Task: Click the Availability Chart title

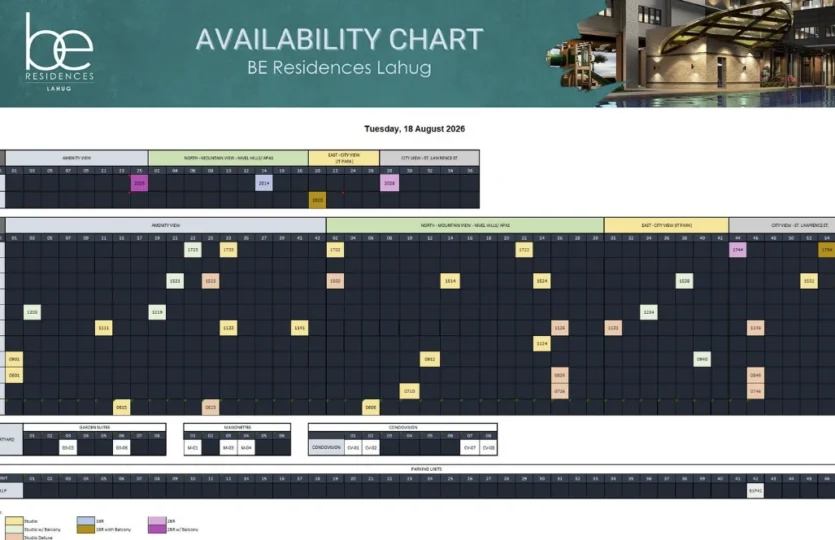Action: pos(339,39)
